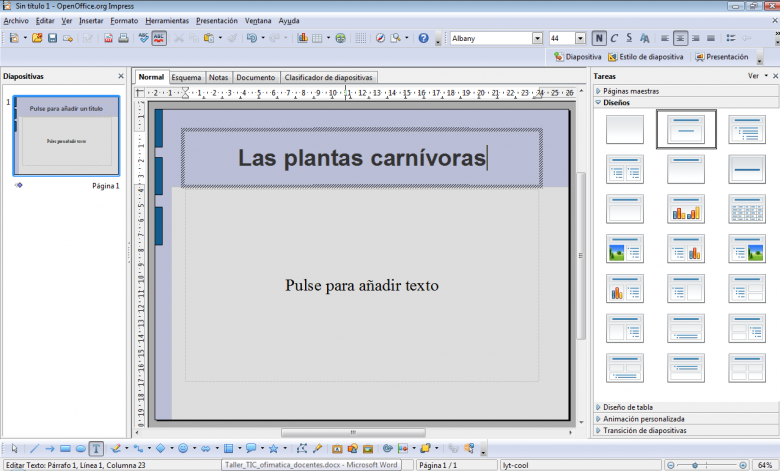Toggle italic text formatting
The width and height of the screenshot is (780, 471).
(x=614, y=38)
